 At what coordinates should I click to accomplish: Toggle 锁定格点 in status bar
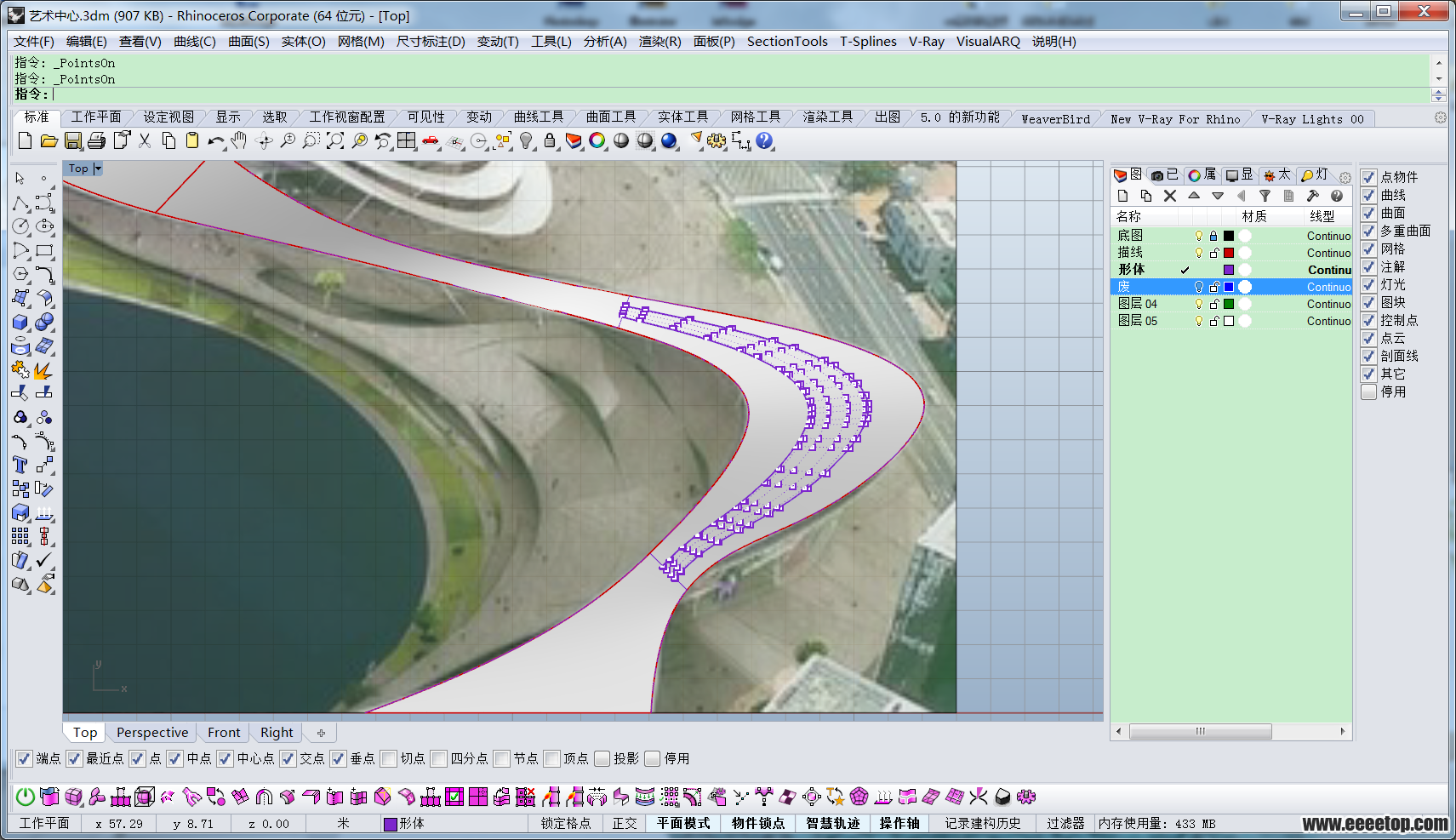coord(566,823)
